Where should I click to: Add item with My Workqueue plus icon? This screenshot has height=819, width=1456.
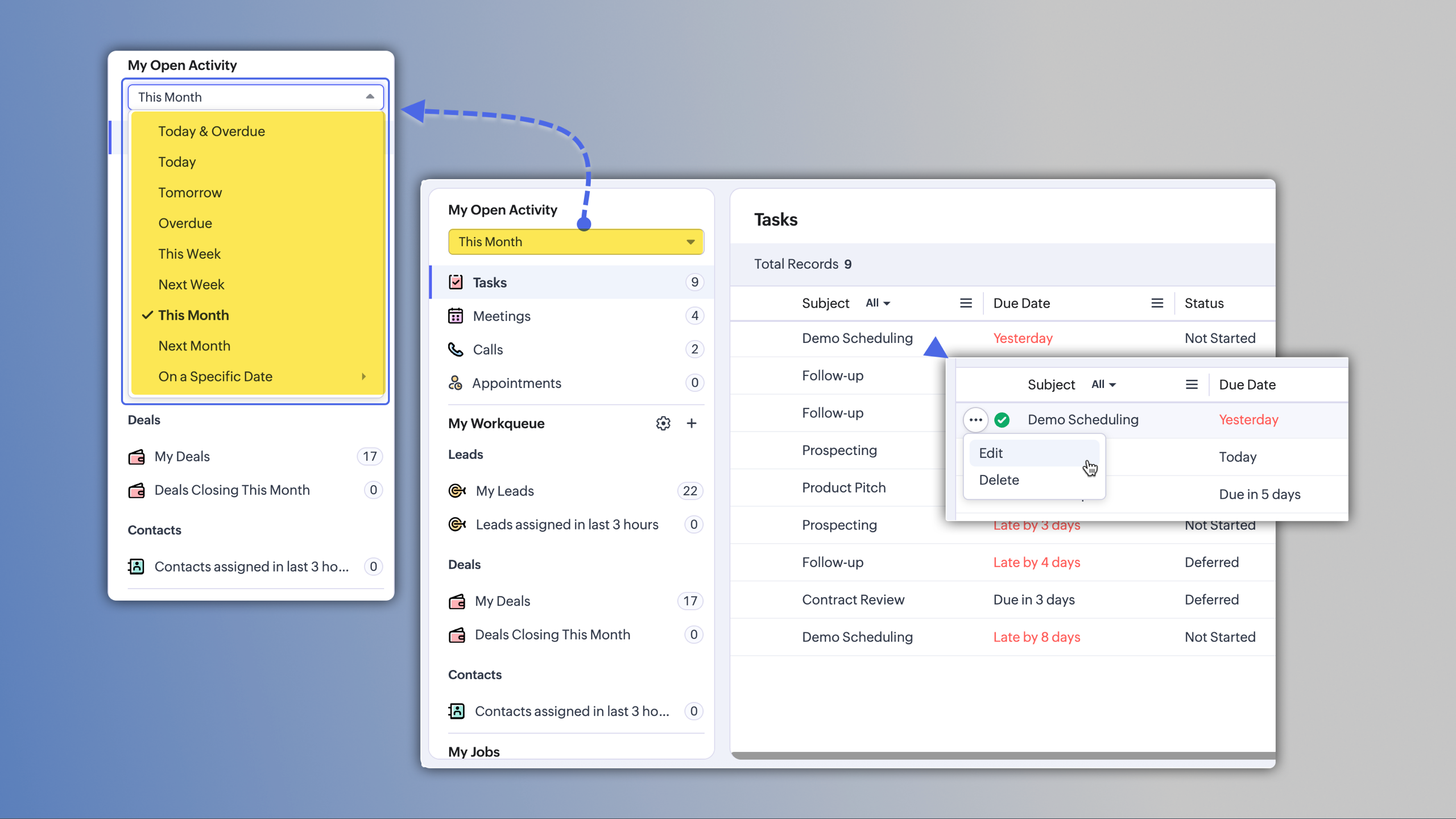[692, 423]
